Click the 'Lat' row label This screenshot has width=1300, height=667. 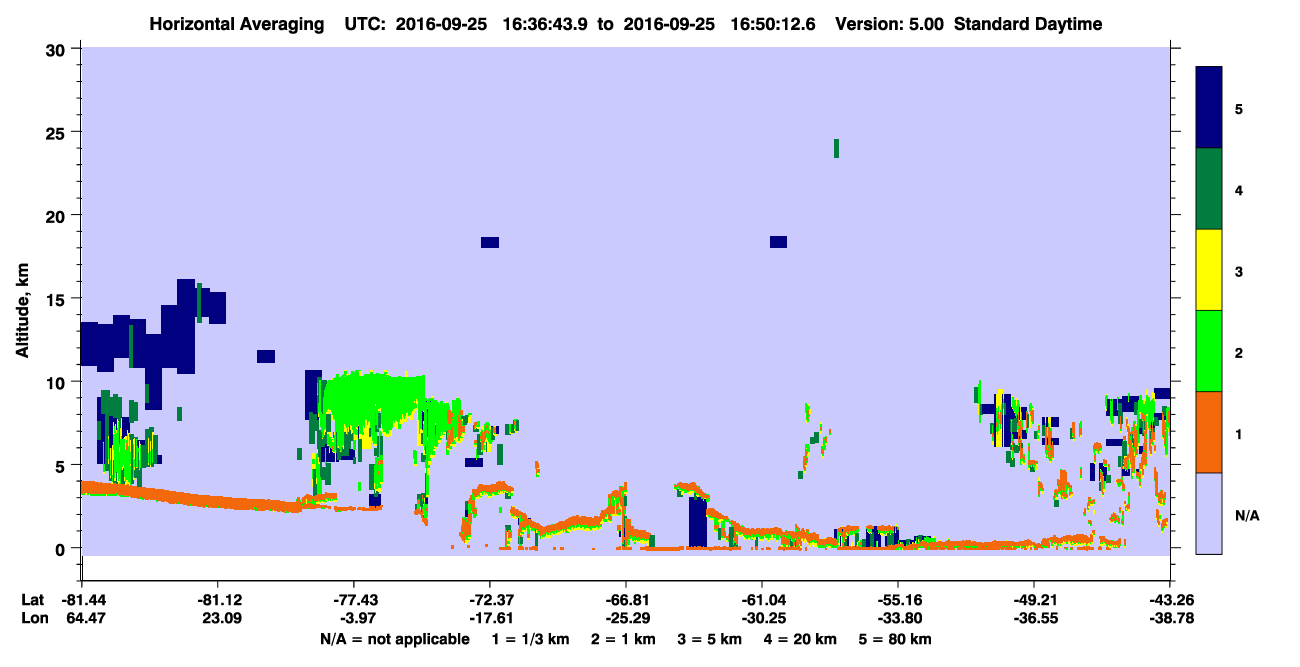click(x=32, y=599)
